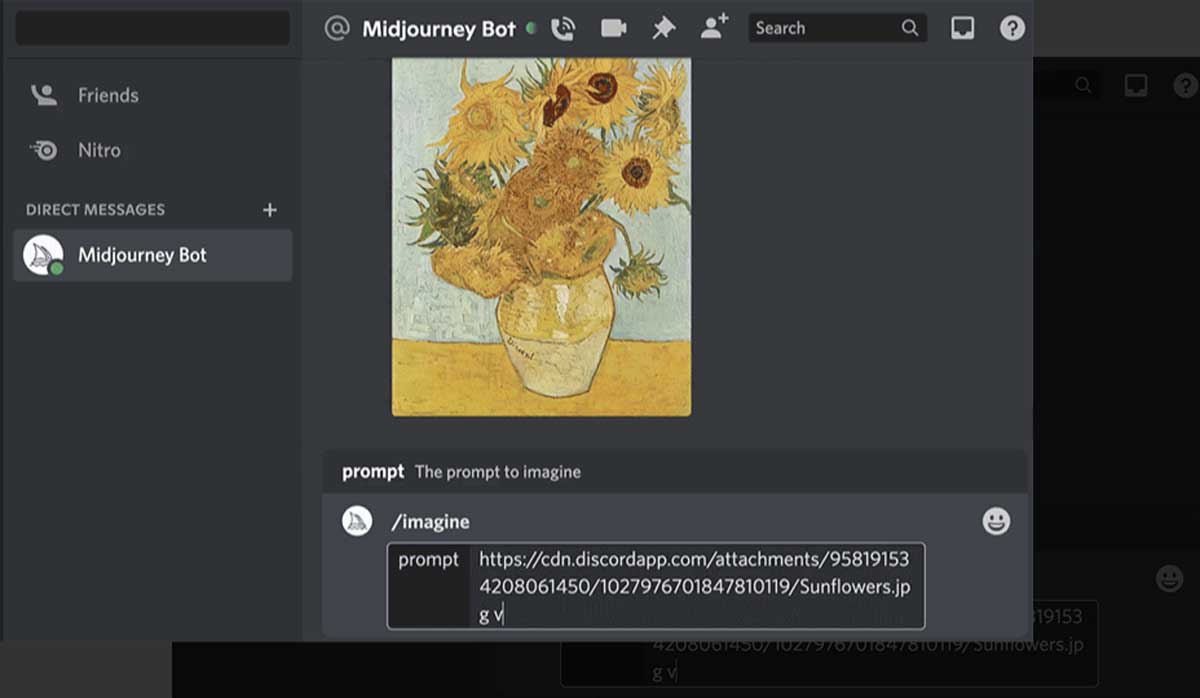Viewport: 1200px width, 698px height.
Task: Open the Nitro page
Action: 153,150
